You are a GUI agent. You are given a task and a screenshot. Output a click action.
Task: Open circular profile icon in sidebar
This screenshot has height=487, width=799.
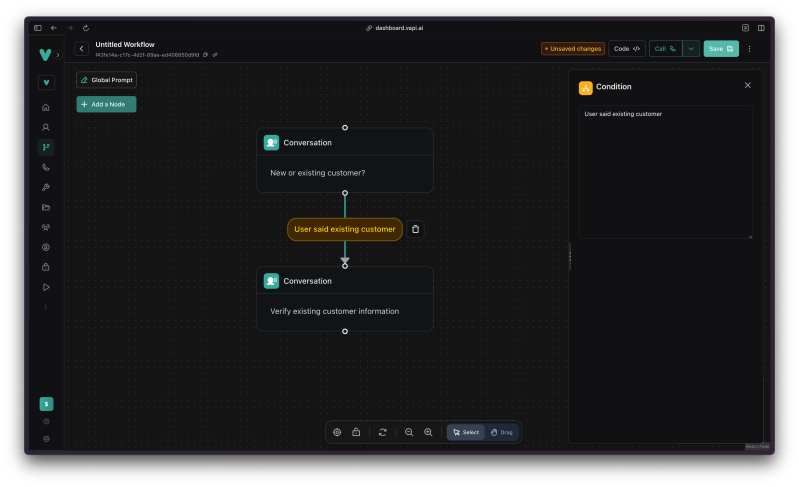pyautogui.click(x=46, y=247)
